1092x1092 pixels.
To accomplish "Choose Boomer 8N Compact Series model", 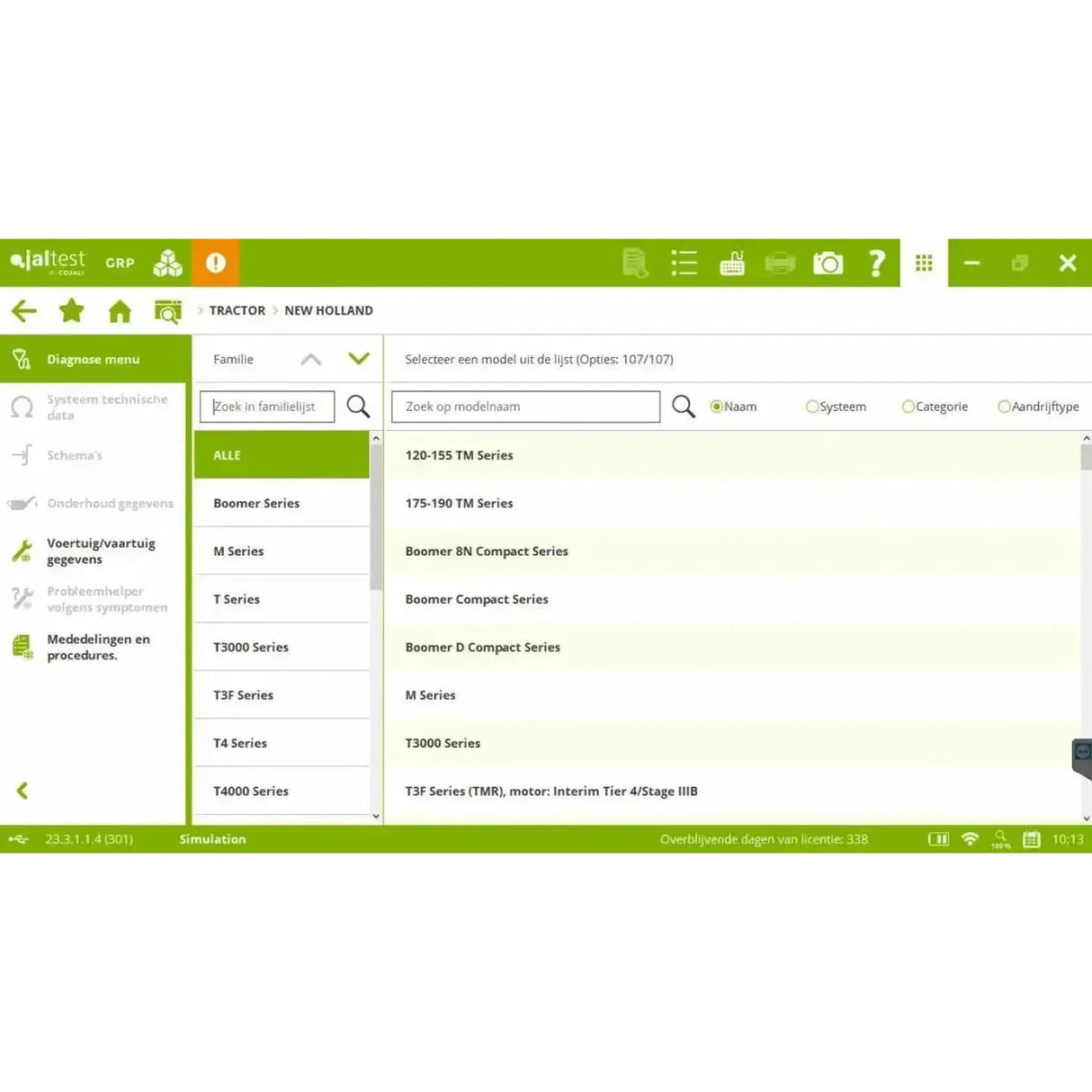I will (x=733, y=550).
